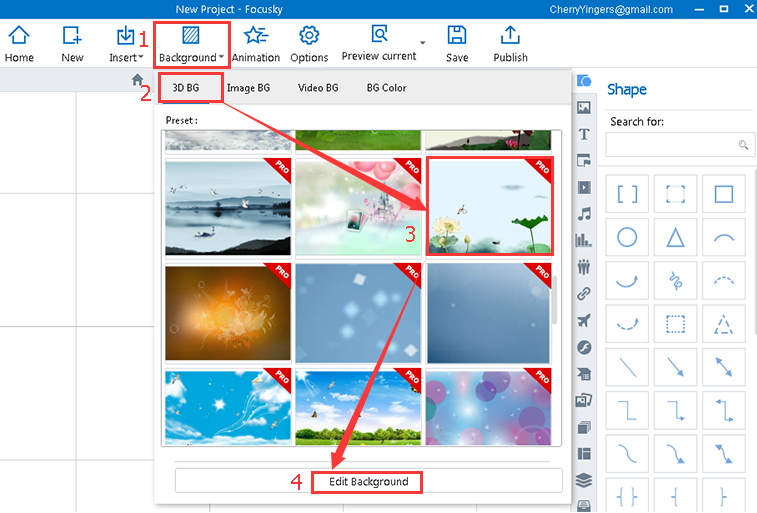
Task: Publish the presentation
Action: 510,44
